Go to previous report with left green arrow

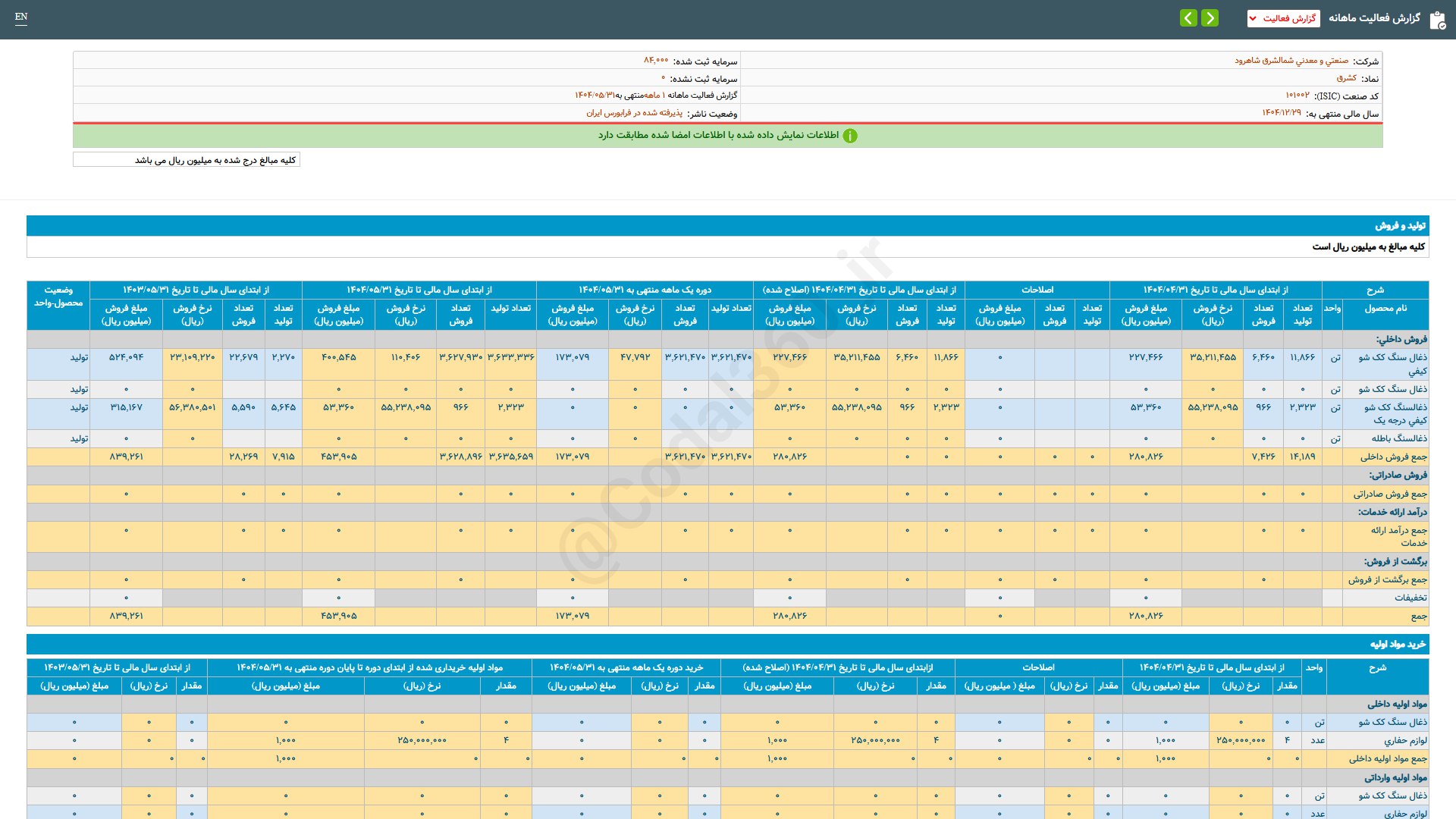1188,17
